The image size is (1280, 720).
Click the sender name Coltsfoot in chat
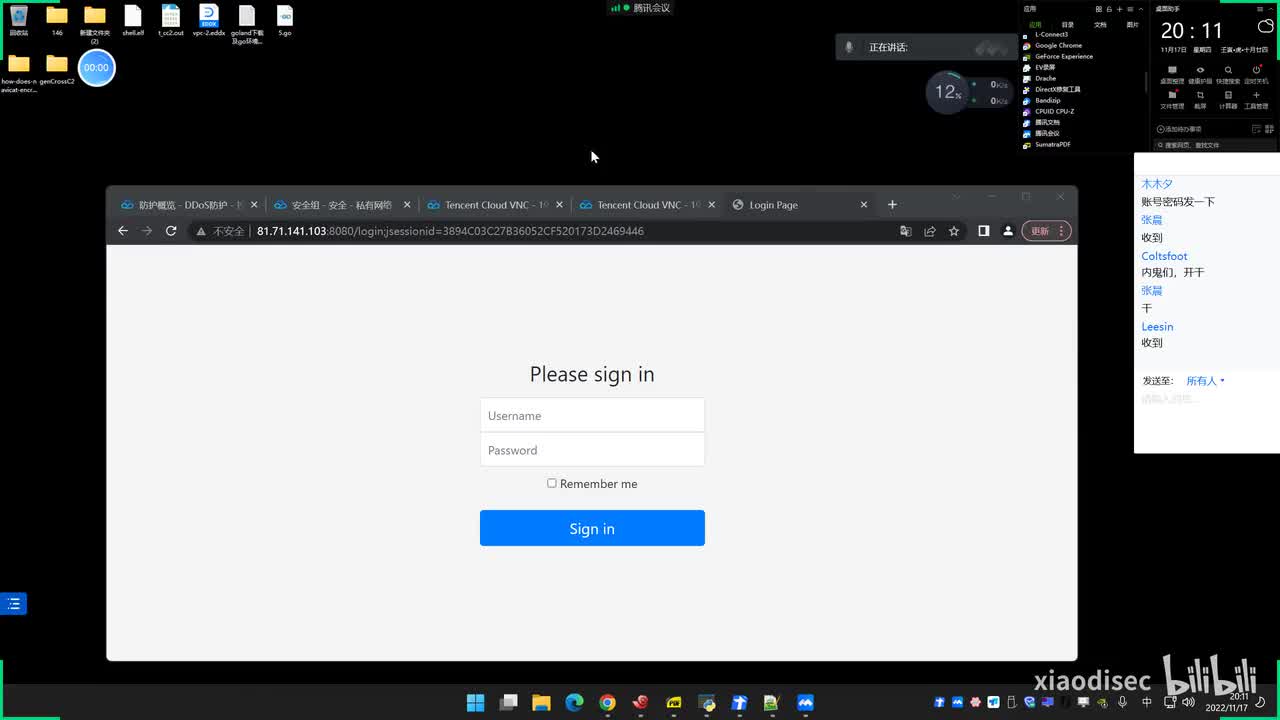[1164, 256]
